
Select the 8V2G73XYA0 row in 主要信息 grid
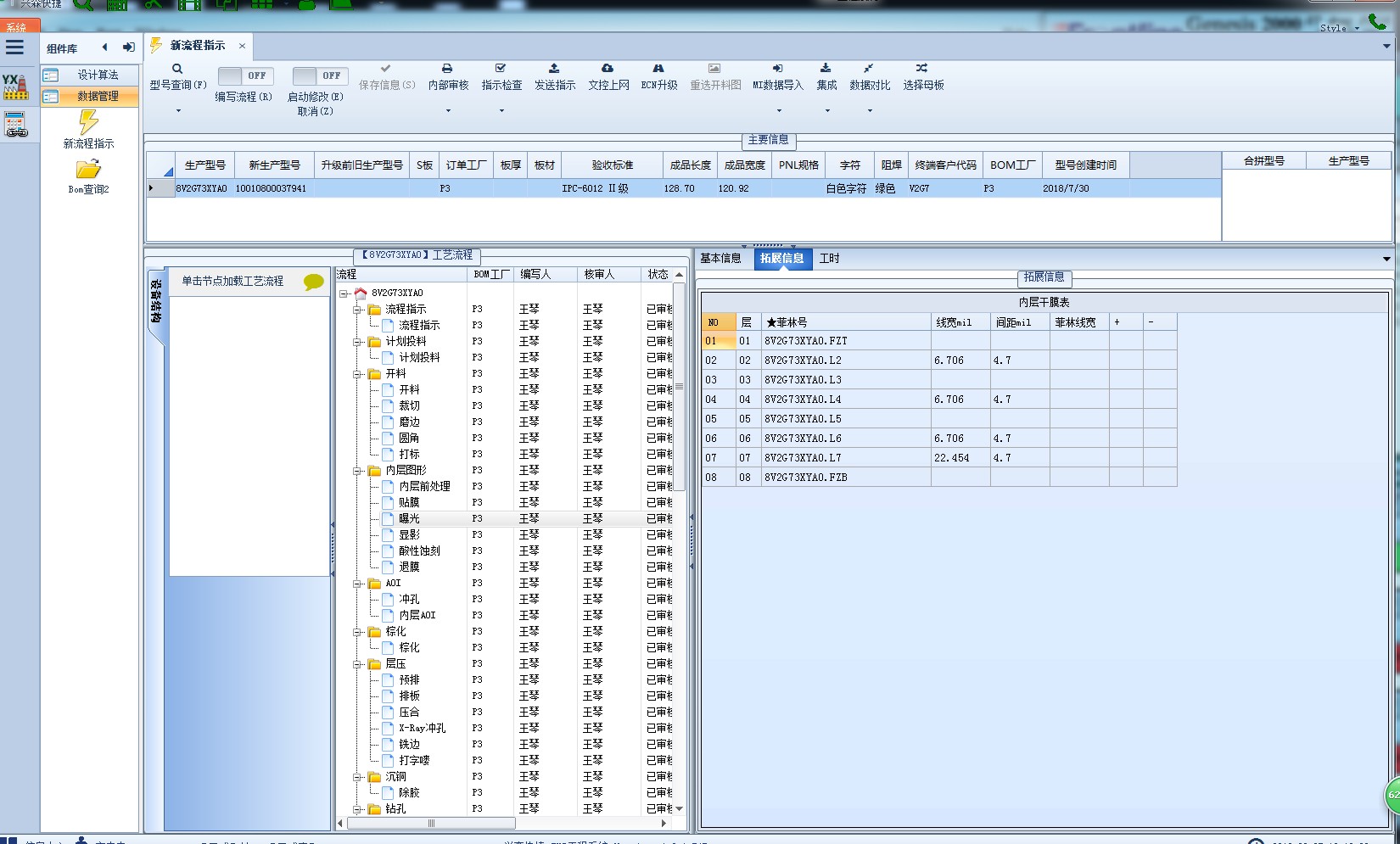click(x=684, y=188)
